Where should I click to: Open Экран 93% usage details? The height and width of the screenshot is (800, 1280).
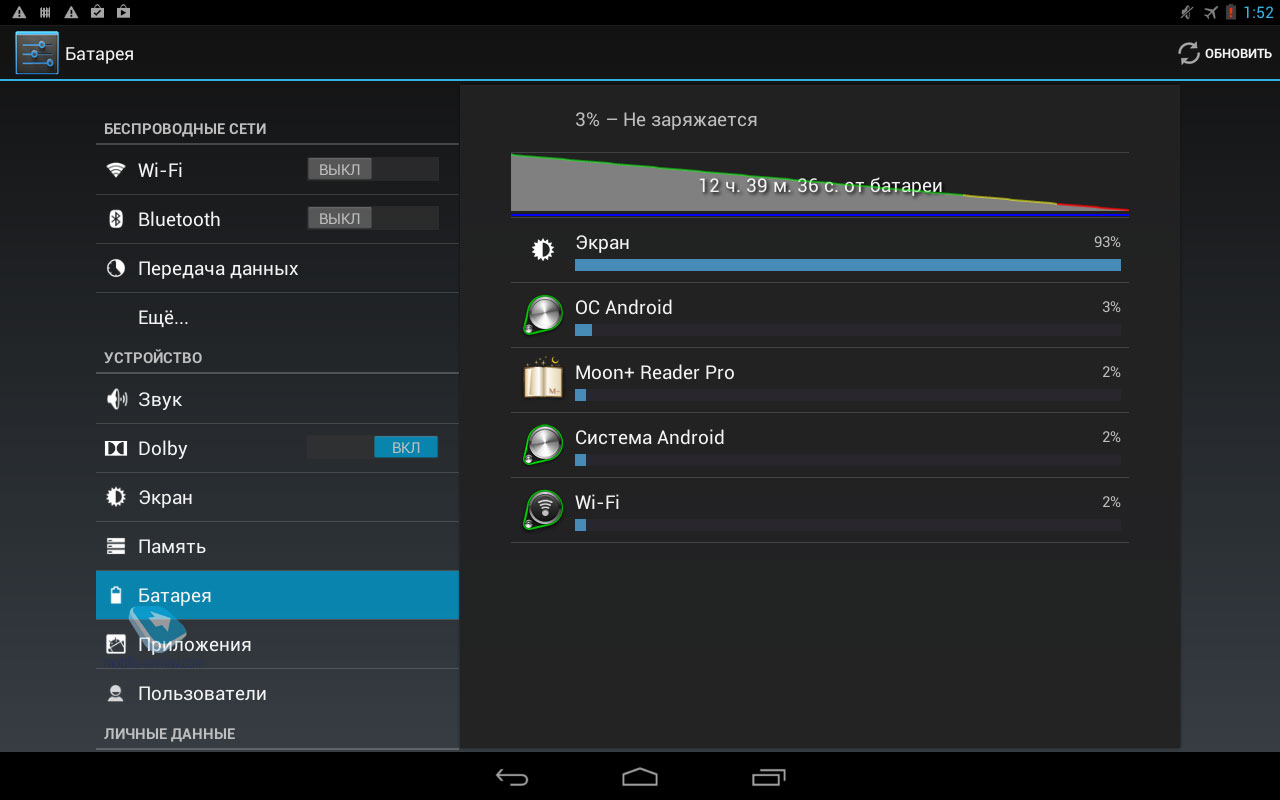click(x=820, y=250)
